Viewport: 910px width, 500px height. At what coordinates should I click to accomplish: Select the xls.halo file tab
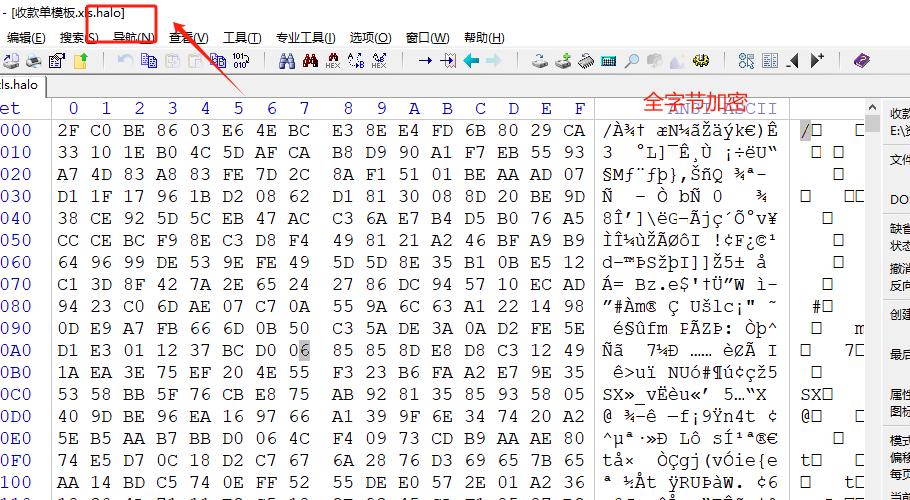(19, 85)
